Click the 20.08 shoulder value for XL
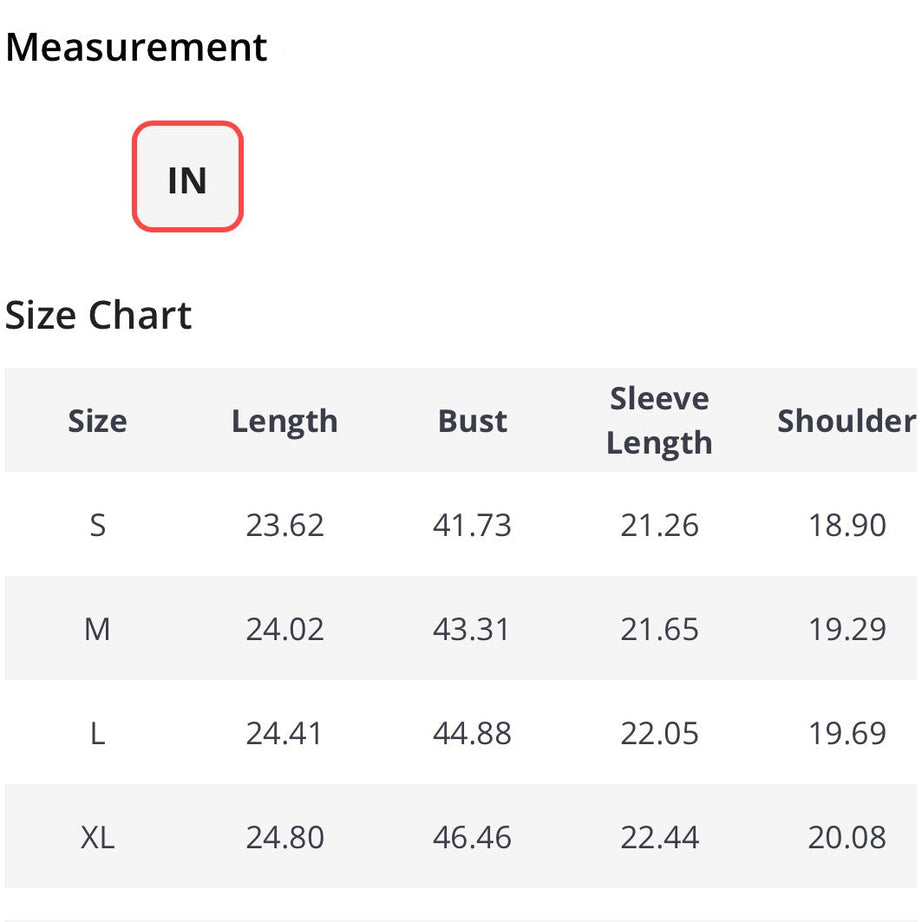This screenshot has width=922, height=922. (x=847, y=837)
